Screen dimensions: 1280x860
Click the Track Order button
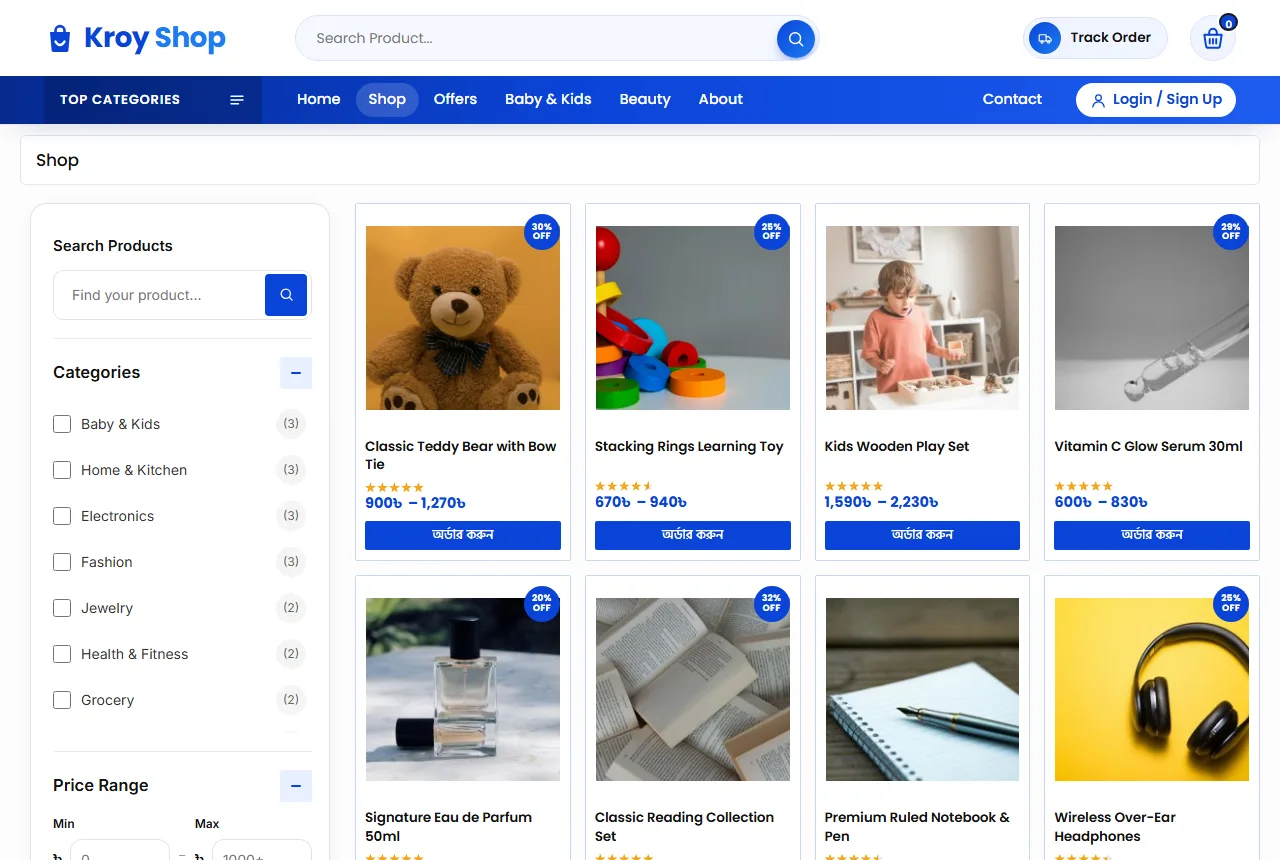[1096, 38]
